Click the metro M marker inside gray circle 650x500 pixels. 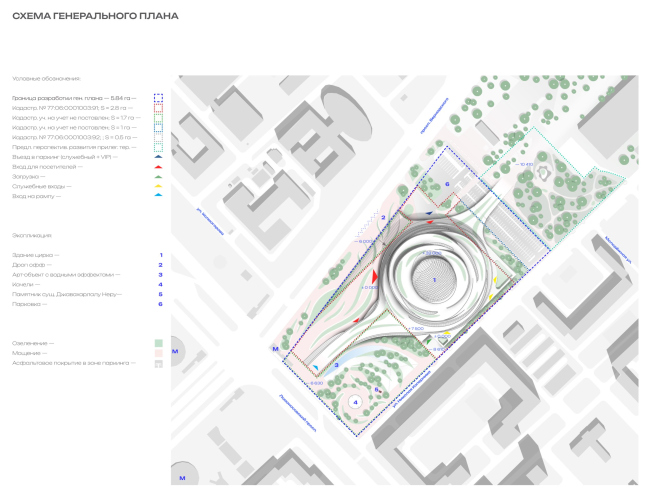pos(175,352)
